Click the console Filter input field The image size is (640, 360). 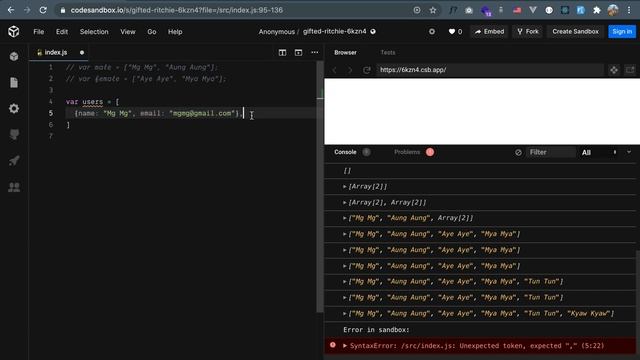(551, 152)
